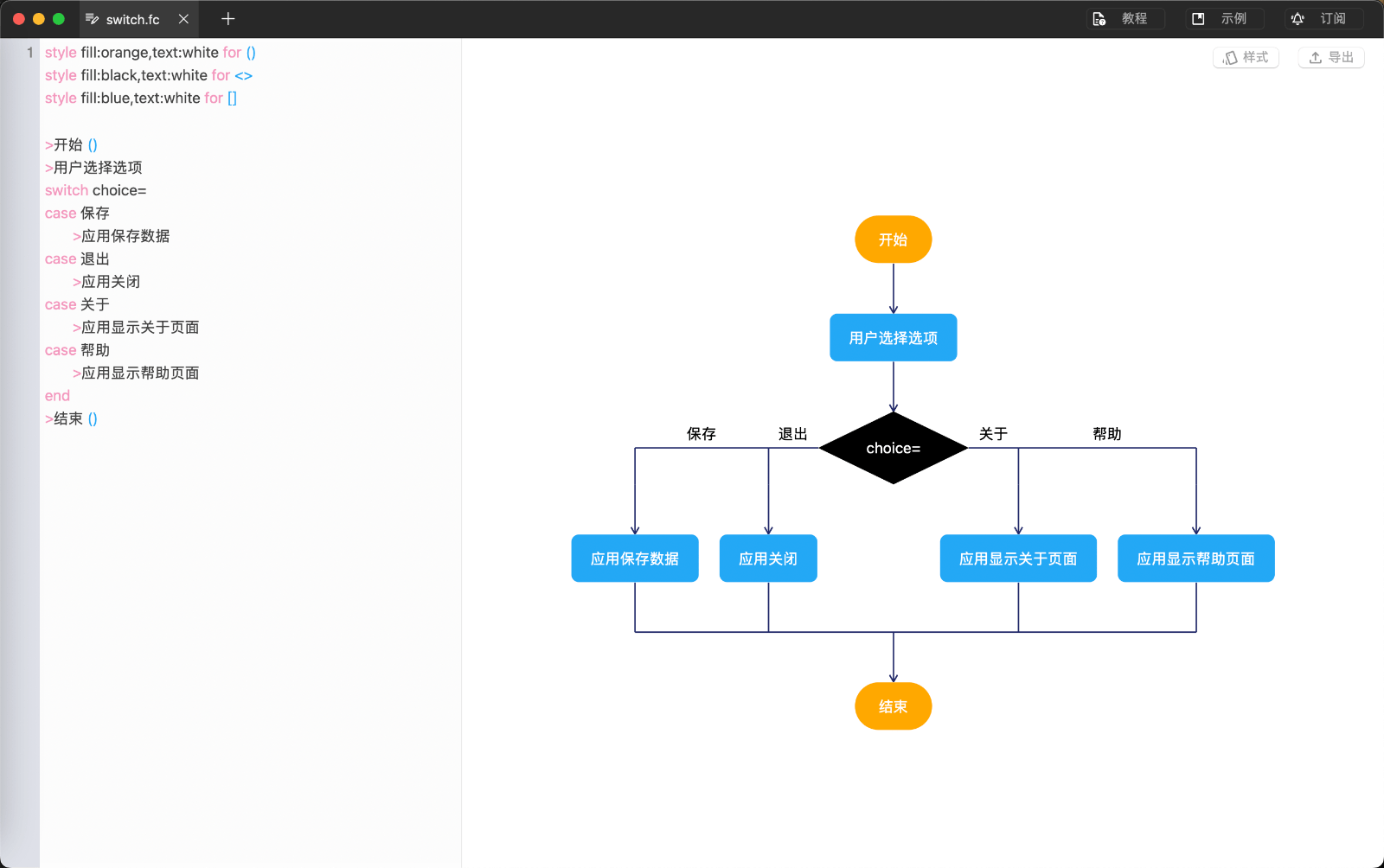Click the yellow minimize window button
Image resolution: width=1384 pixels, height=868 pixels.
coord(39,19)
